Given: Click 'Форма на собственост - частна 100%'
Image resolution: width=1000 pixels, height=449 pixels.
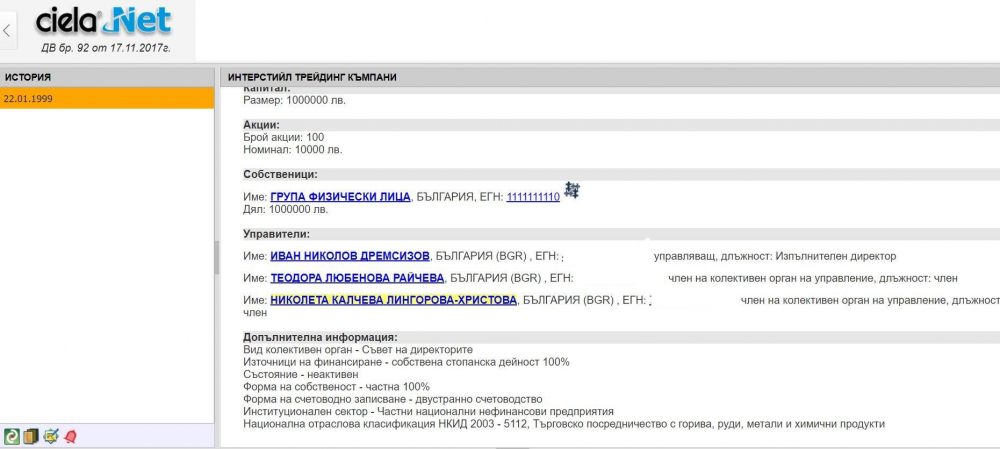Looking at the screenshot, I should [336, 386].
